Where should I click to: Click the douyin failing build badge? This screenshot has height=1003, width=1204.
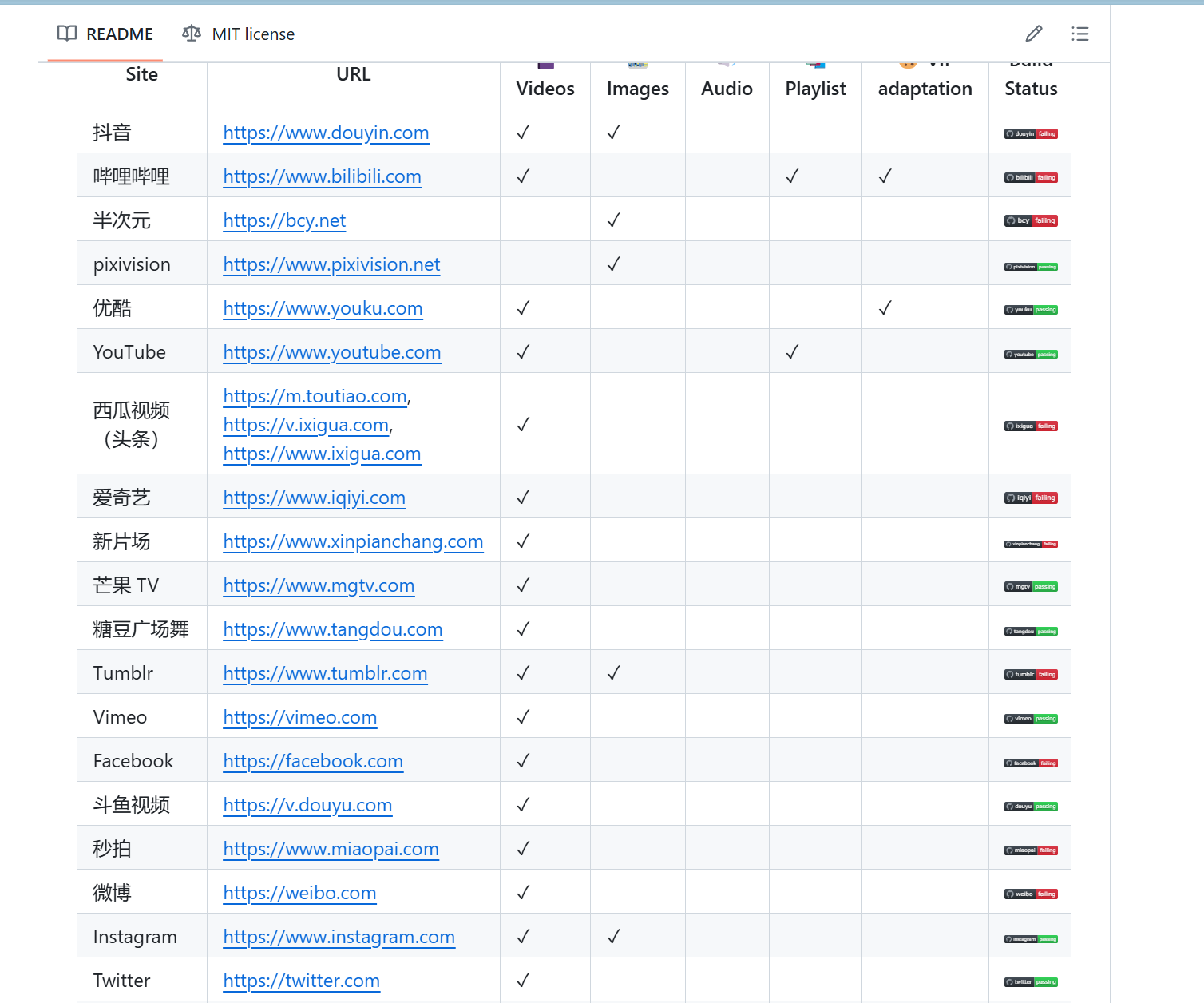1031,133
